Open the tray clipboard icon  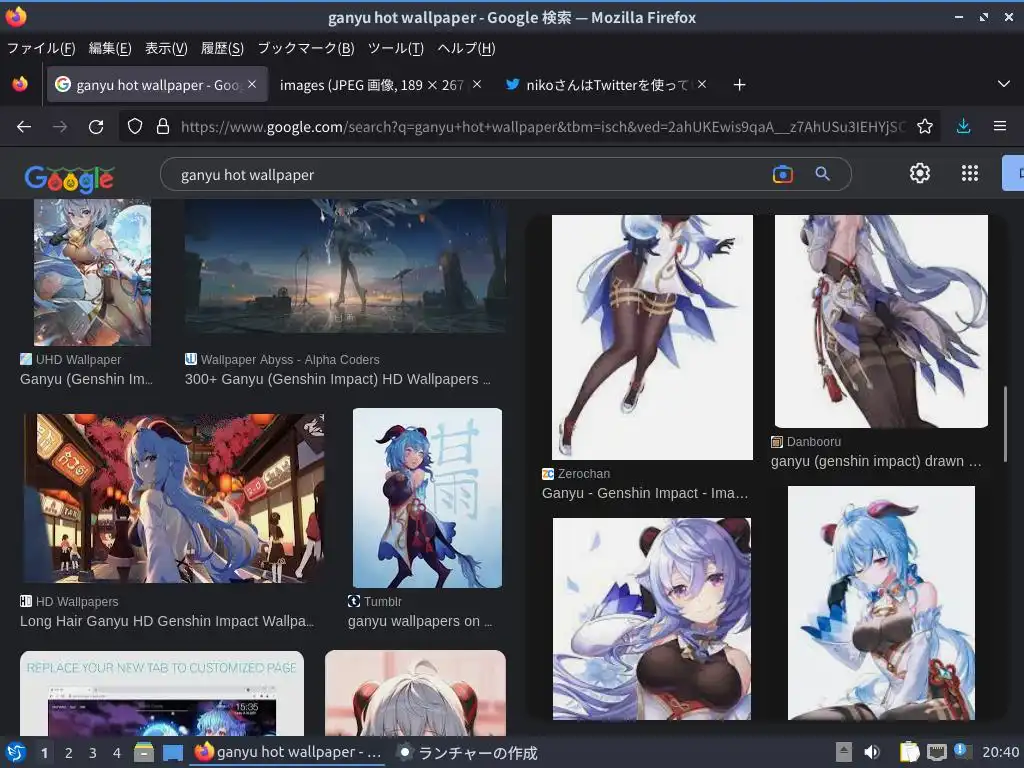[x=909, y=752]
